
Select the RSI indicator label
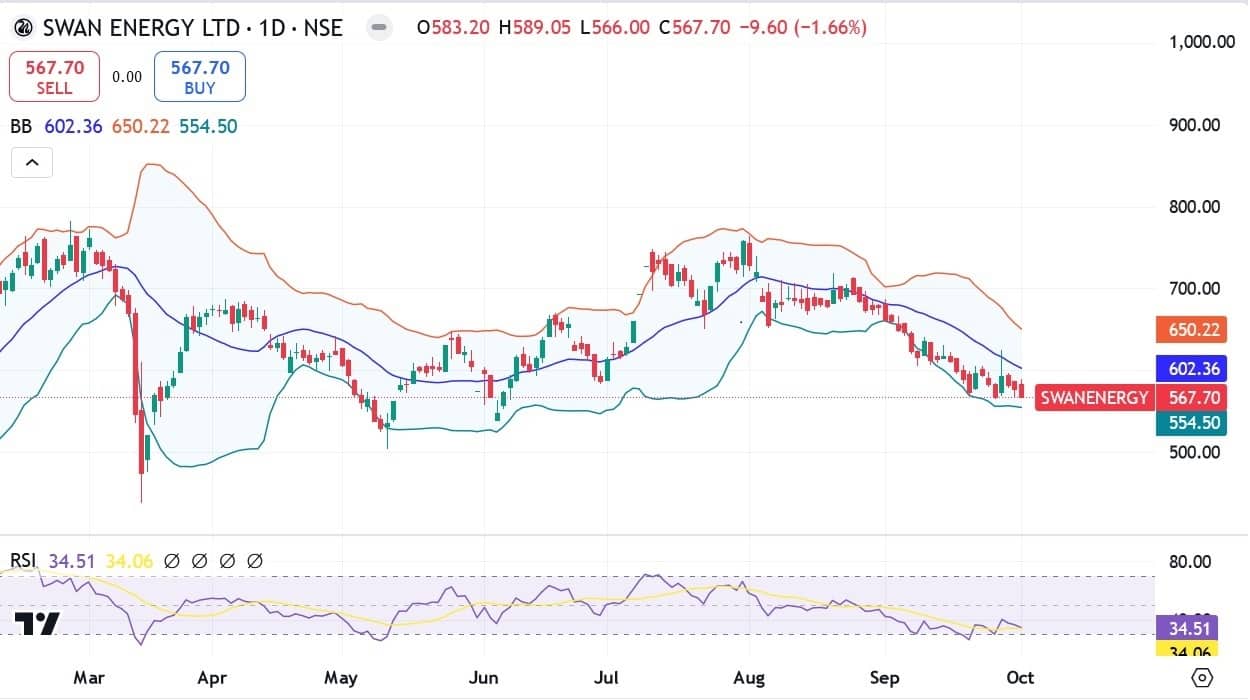coord(25,561)
